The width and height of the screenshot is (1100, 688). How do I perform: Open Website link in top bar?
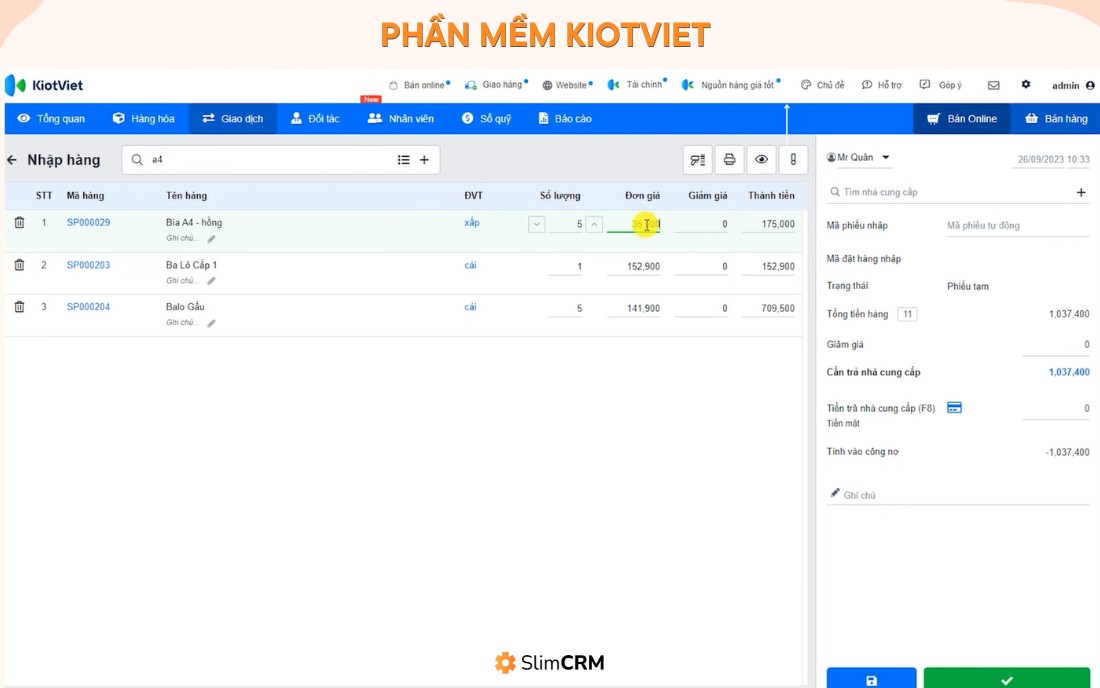[x=567, y=85]
